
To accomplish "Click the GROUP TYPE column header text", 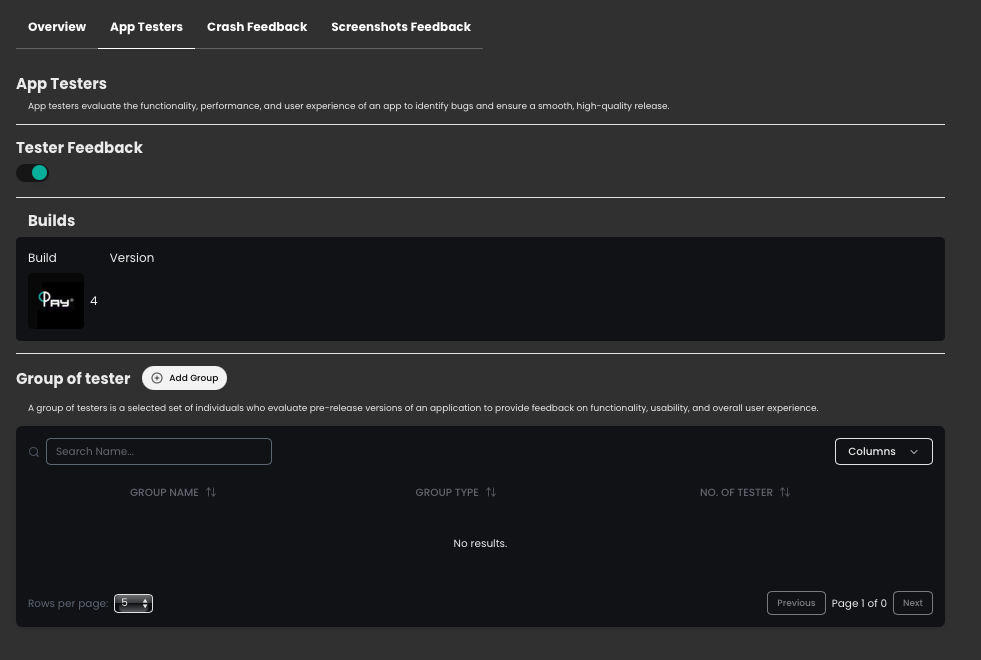I will 447,493.
